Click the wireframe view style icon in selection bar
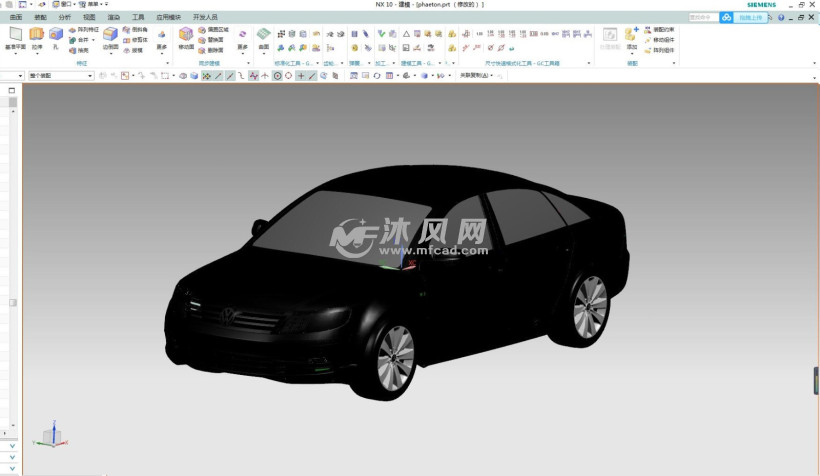Viewport: 820px width, 476px height. pyautogui.click(x=183, y=76)
